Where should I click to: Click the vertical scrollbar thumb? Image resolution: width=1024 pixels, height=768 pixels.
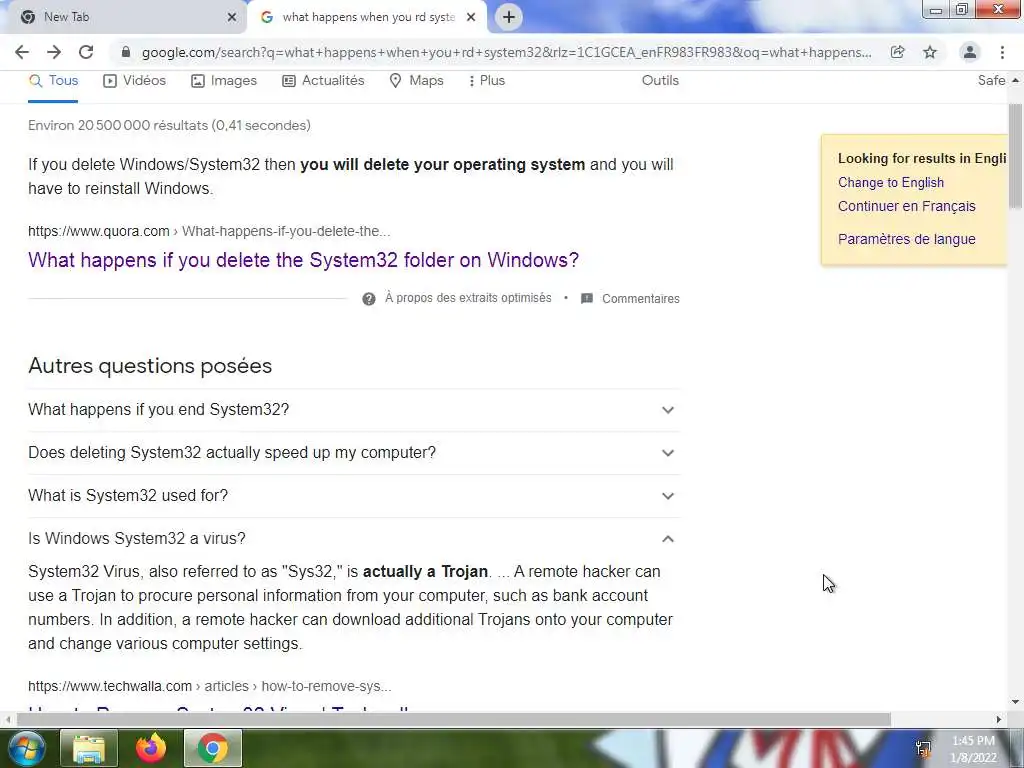(1016, 157)
